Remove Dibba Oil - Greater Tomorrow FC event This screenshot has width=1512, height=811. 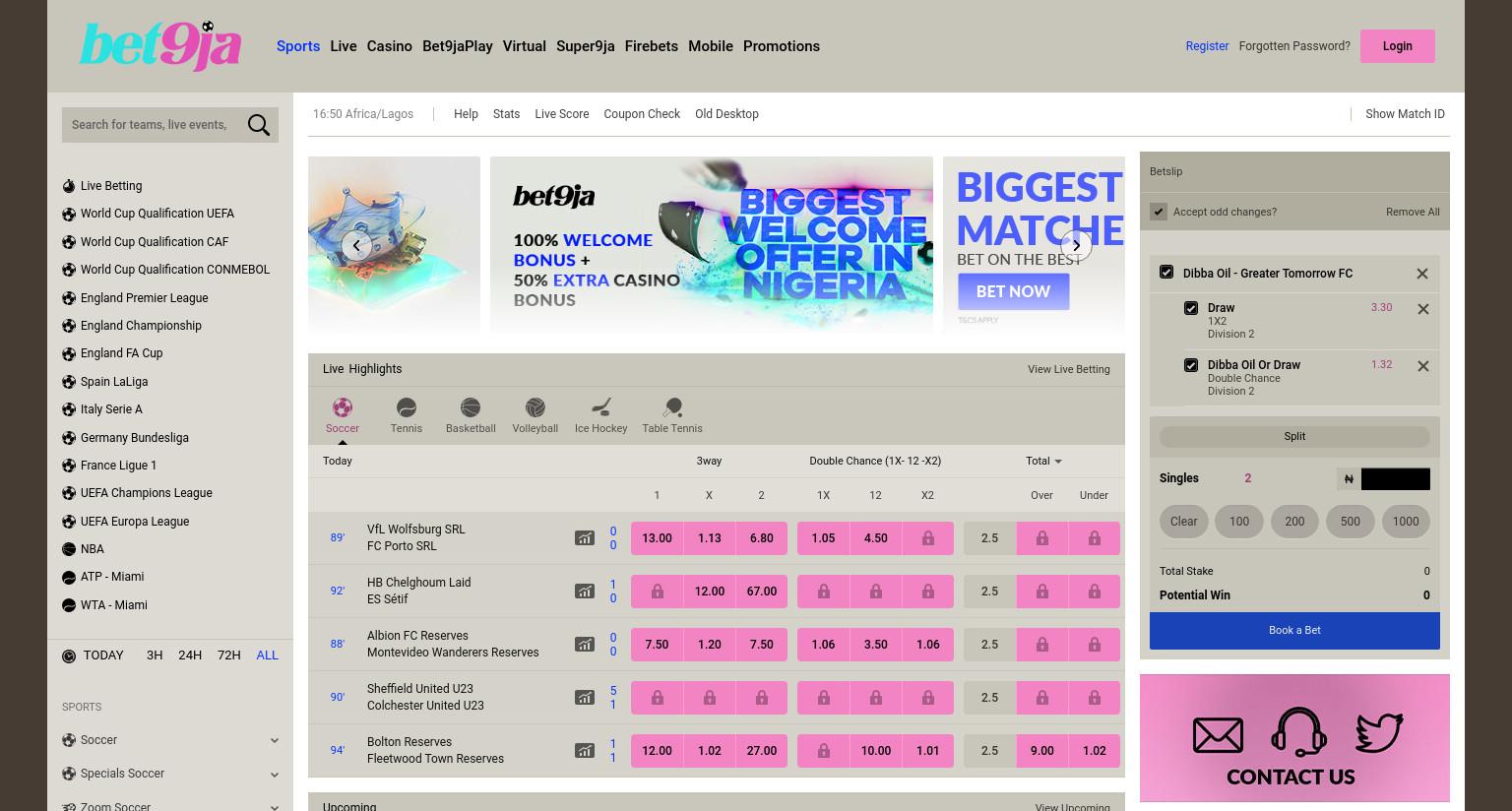click(x=1422, y=274)
